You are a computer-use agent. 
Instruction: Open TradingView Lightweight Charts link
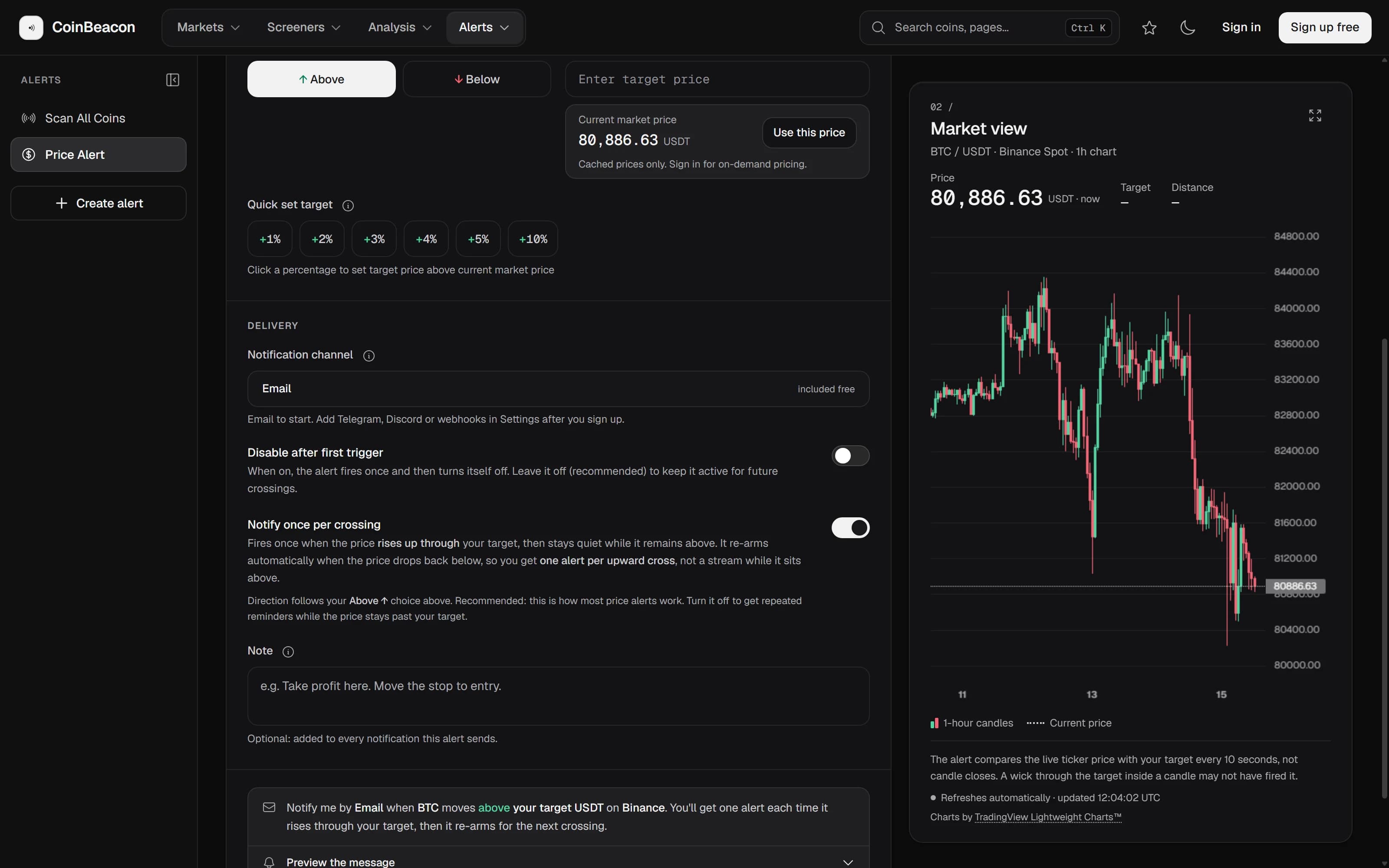[x=1047, y=817]
